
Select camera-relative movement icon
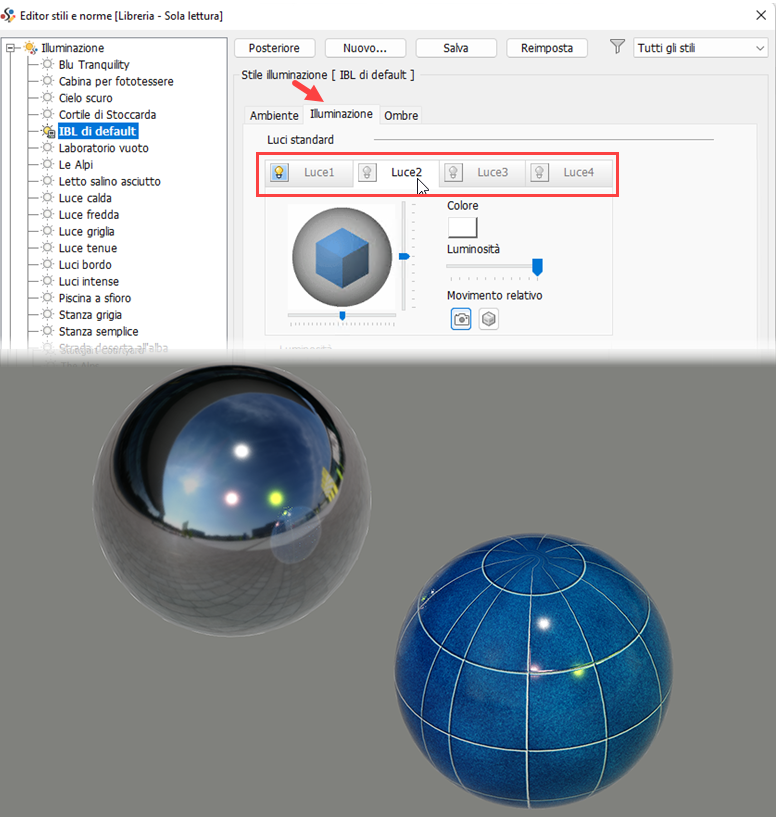tap(461, 319)
